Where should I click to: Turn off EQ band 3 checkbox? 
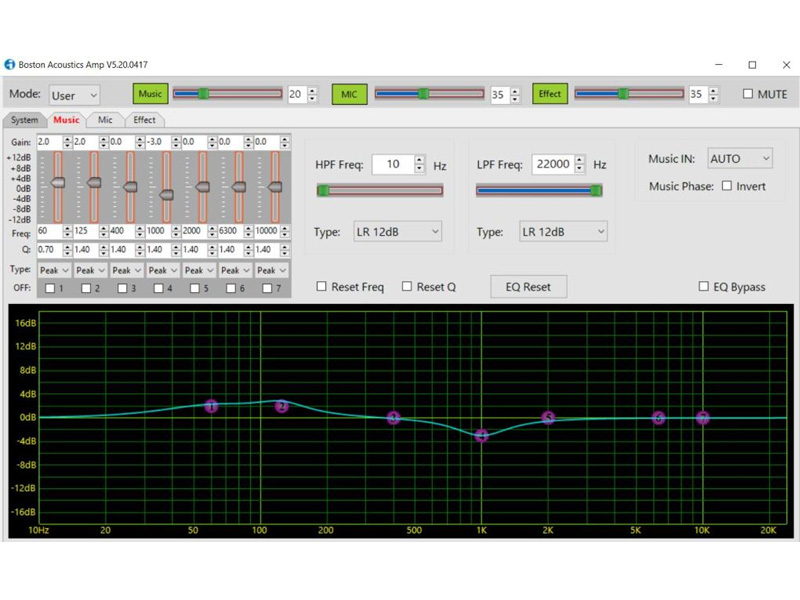coord(122,288)
